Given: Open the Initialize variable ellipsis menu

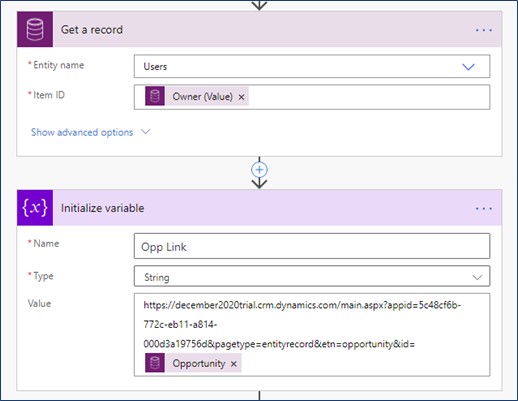Looking at the screenshot, I should 484,209.
